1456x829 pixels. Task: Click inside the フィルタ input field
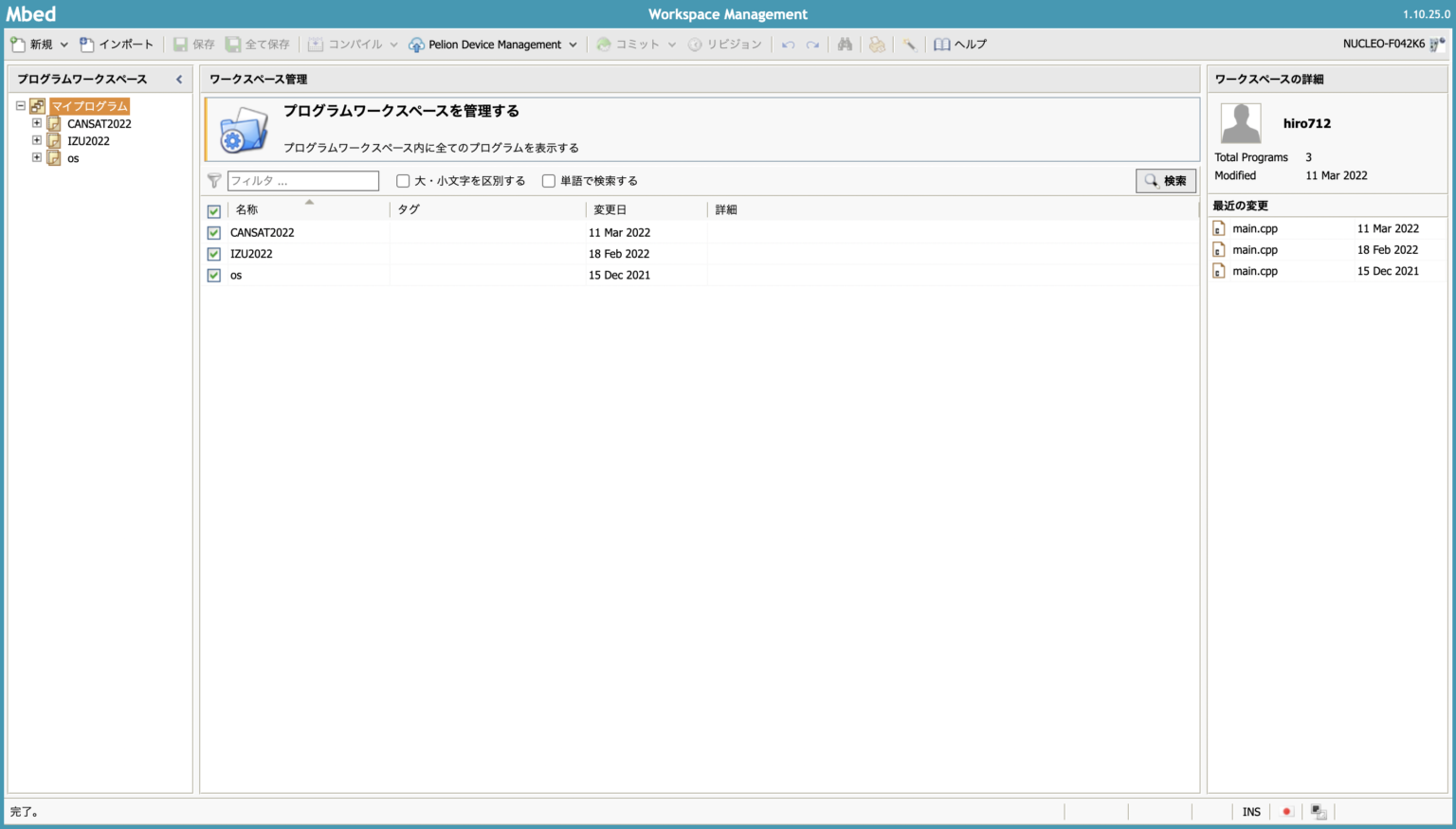302,180
